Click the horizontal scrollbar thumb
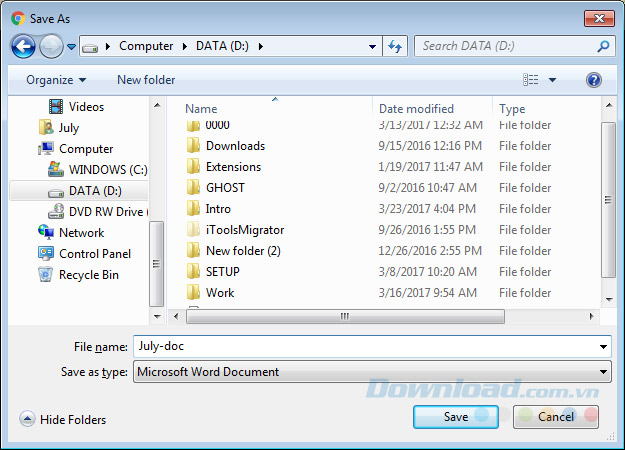Image resolution: width=625 pixels, height=450 pixels. 345,316
